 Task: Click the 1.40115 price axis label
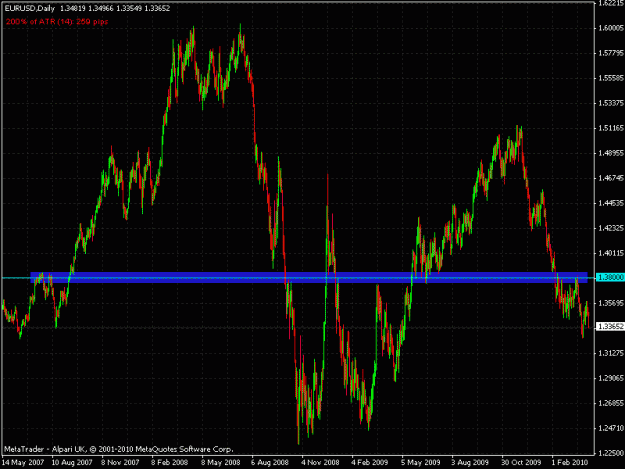611,253
